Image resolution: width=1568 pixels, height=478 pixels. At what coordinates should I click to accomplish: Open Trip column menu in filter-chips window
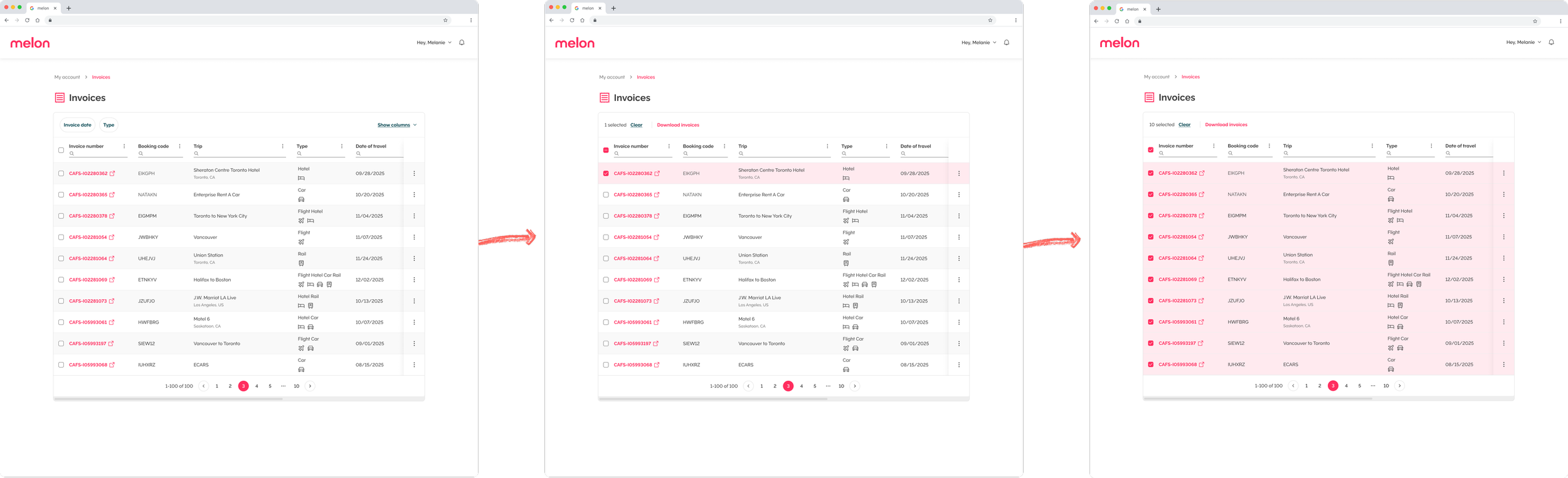click(x=283, y=146)
